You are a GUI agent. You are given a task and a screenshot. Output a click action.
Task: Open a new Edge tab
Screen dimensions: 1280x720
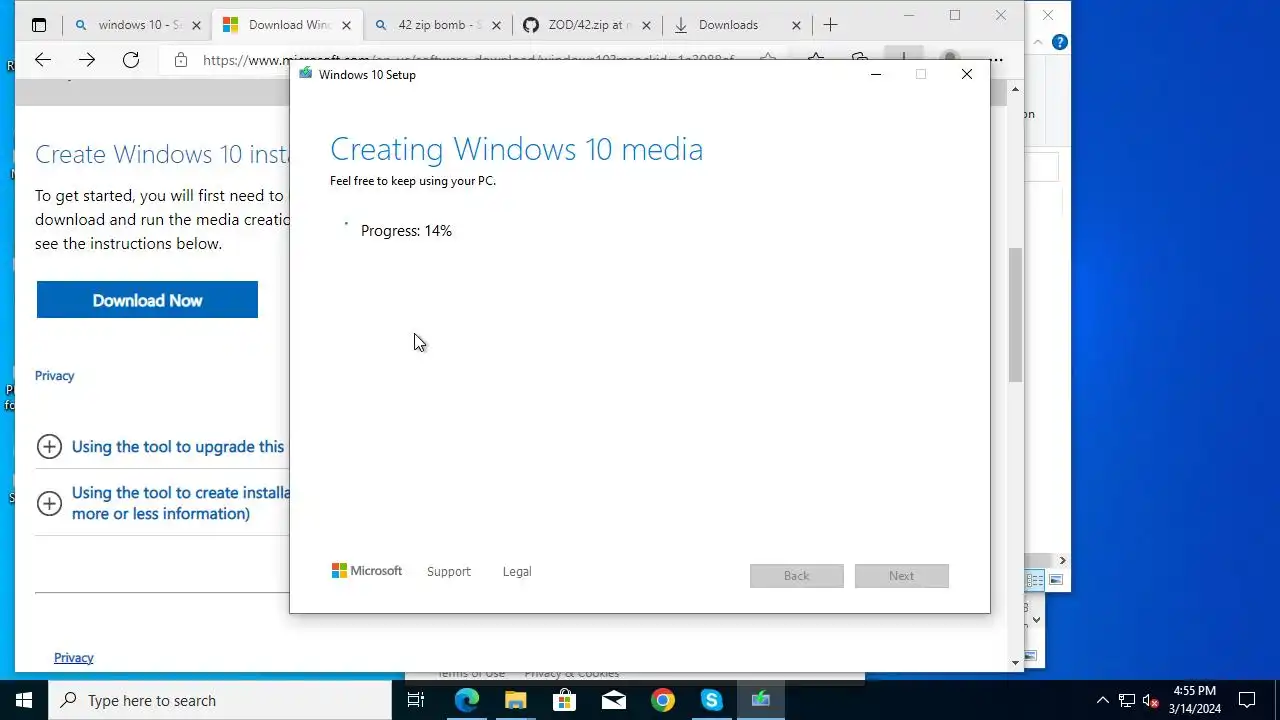tap(830, 25)
